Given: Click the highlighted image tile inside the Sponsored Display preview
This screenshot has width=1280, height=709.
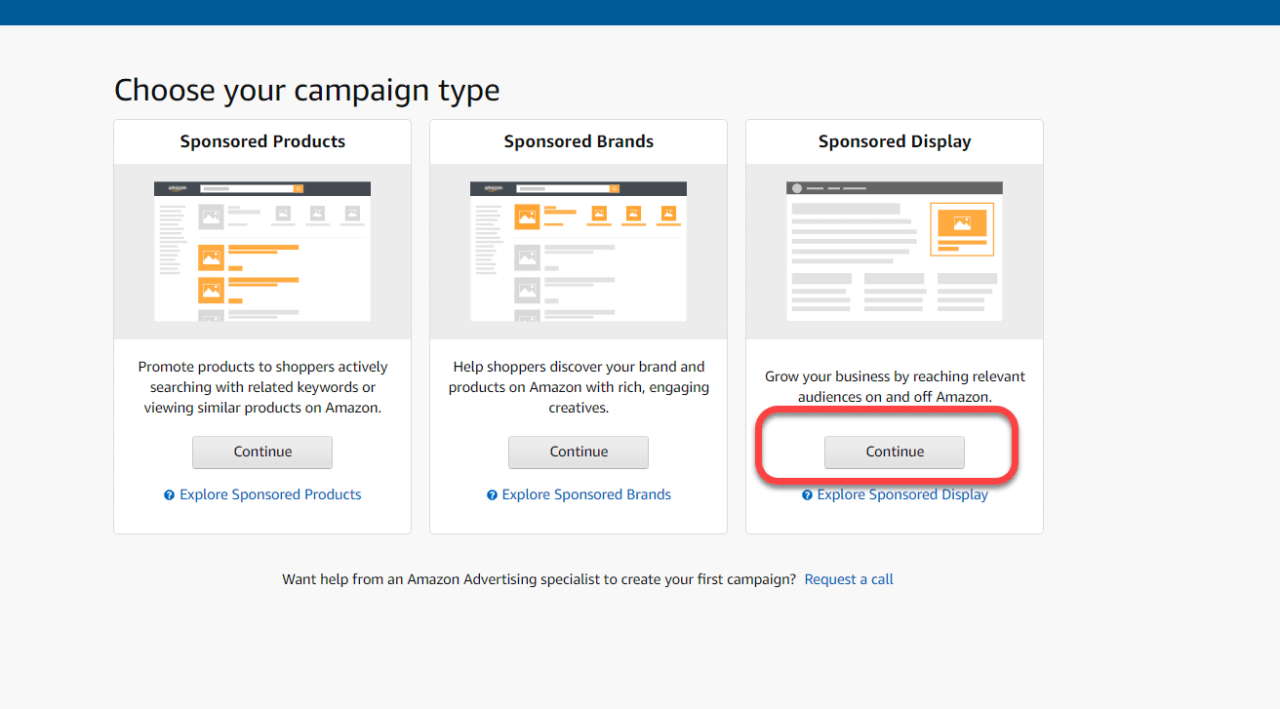Looking at the screenshot, I should 961,228.
